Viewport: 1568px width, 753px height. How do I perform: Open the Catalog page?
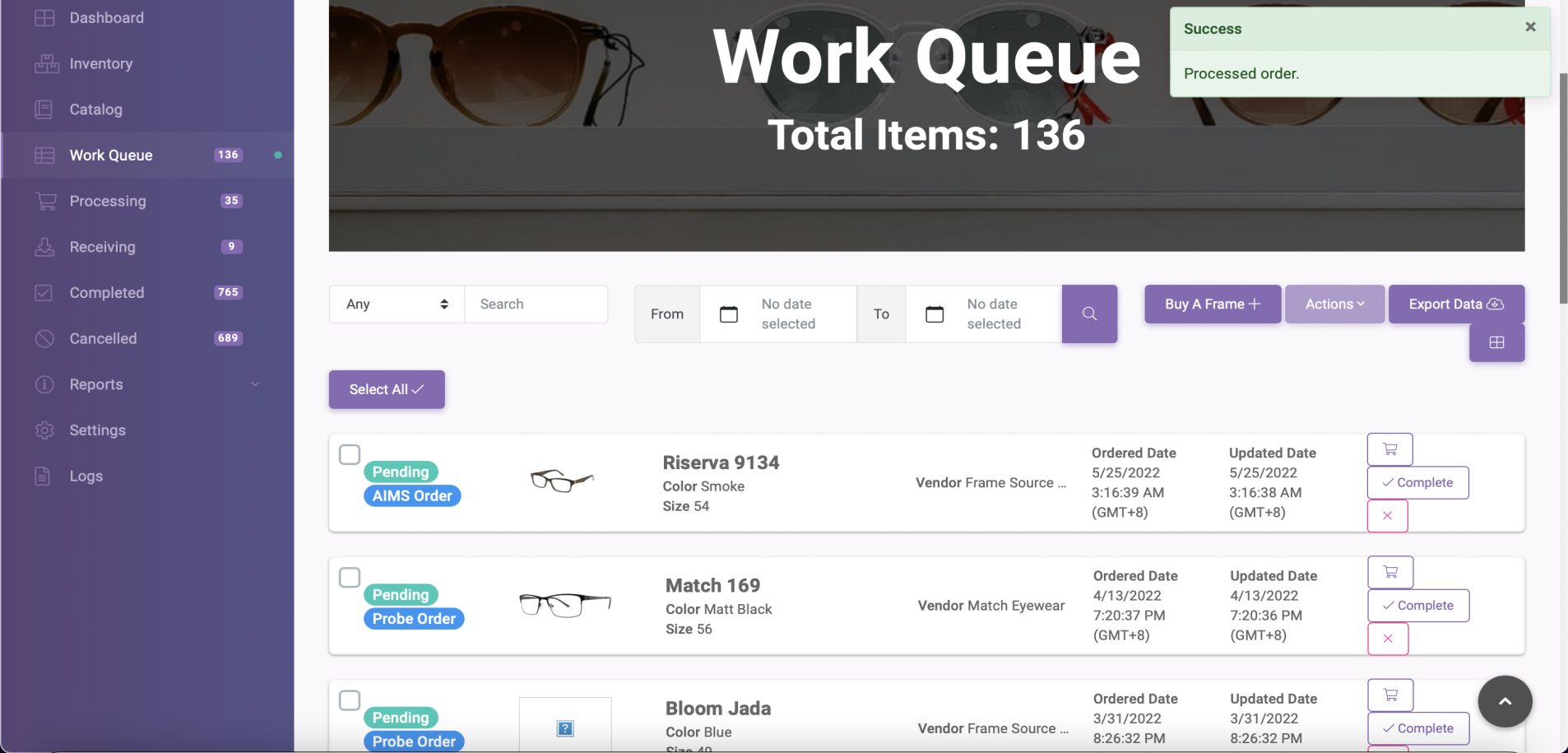95,109
